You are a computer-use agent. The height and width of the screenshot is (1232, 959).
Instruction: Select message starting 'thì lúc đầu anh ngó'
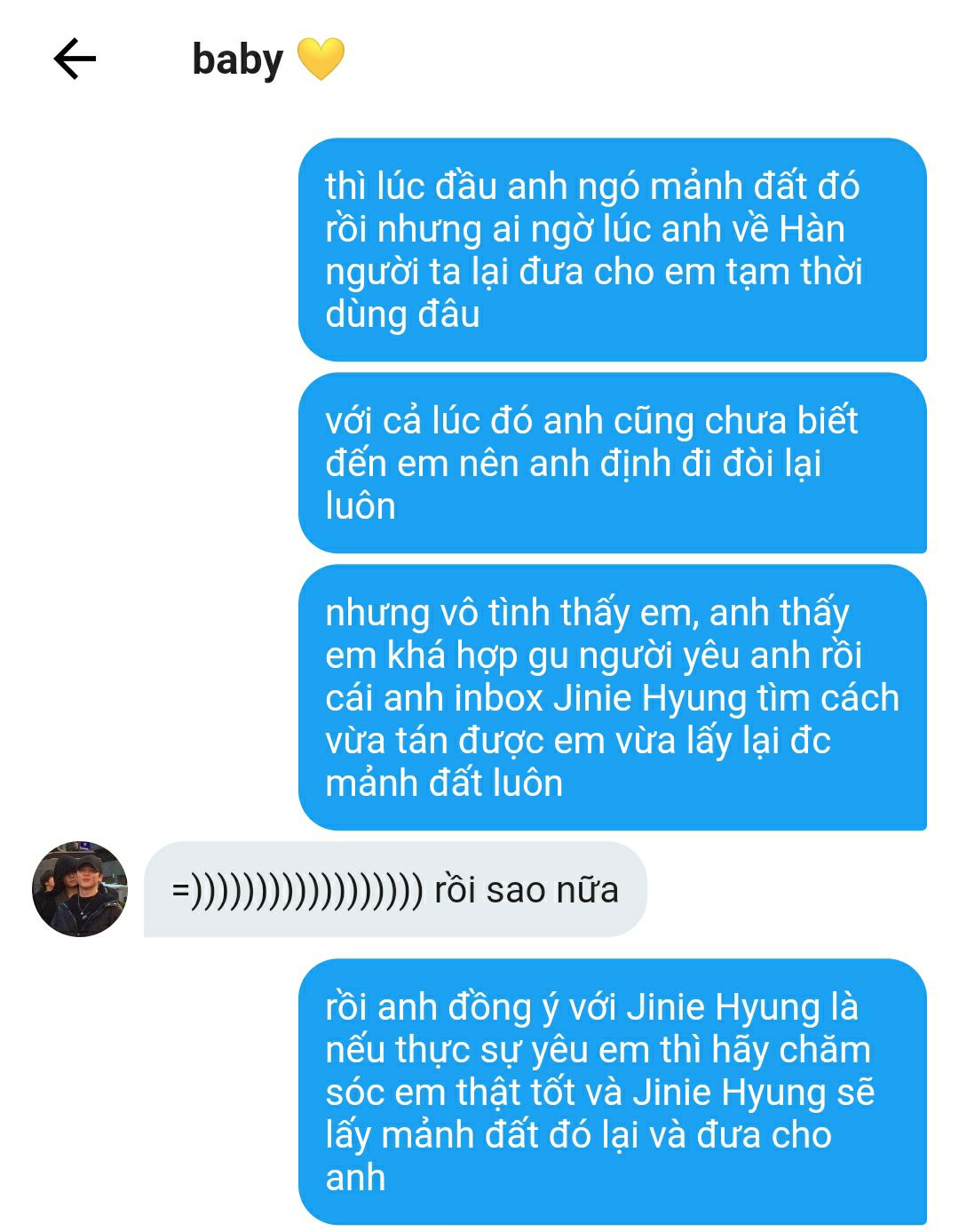tap(612, 250)
